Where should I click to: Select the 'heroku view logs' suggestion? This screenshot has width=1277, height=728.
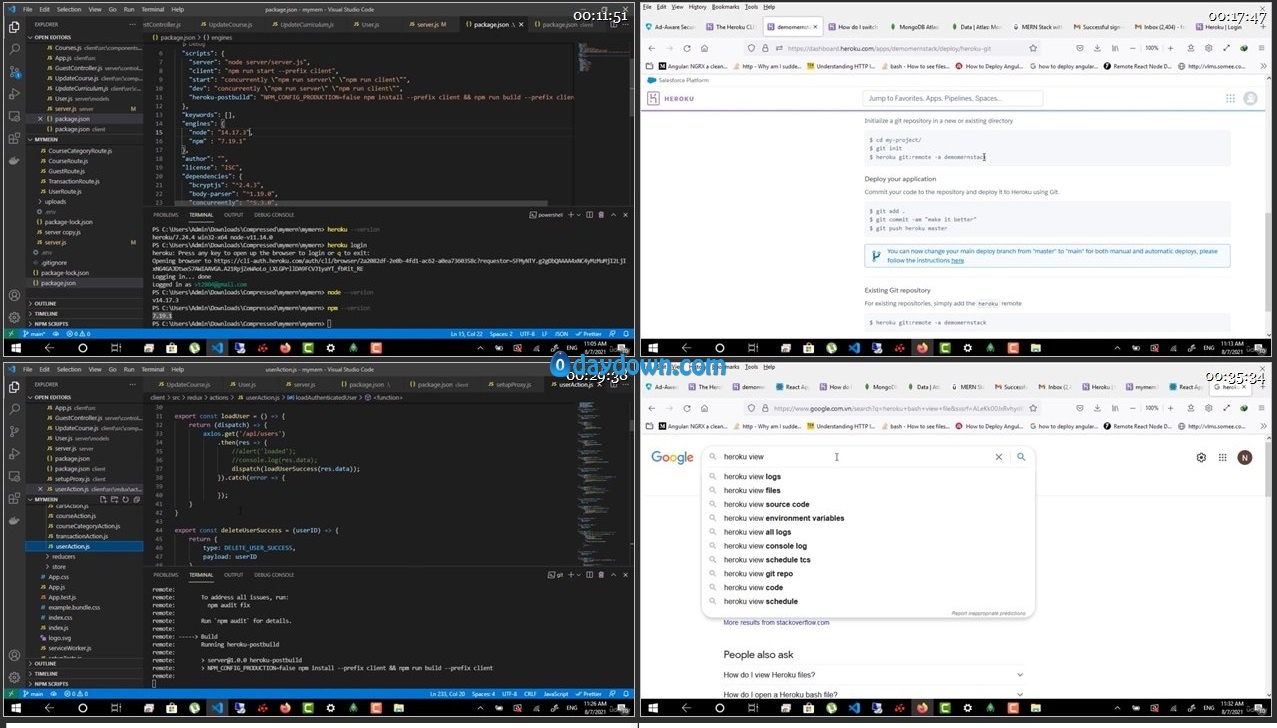coord(752,477)
